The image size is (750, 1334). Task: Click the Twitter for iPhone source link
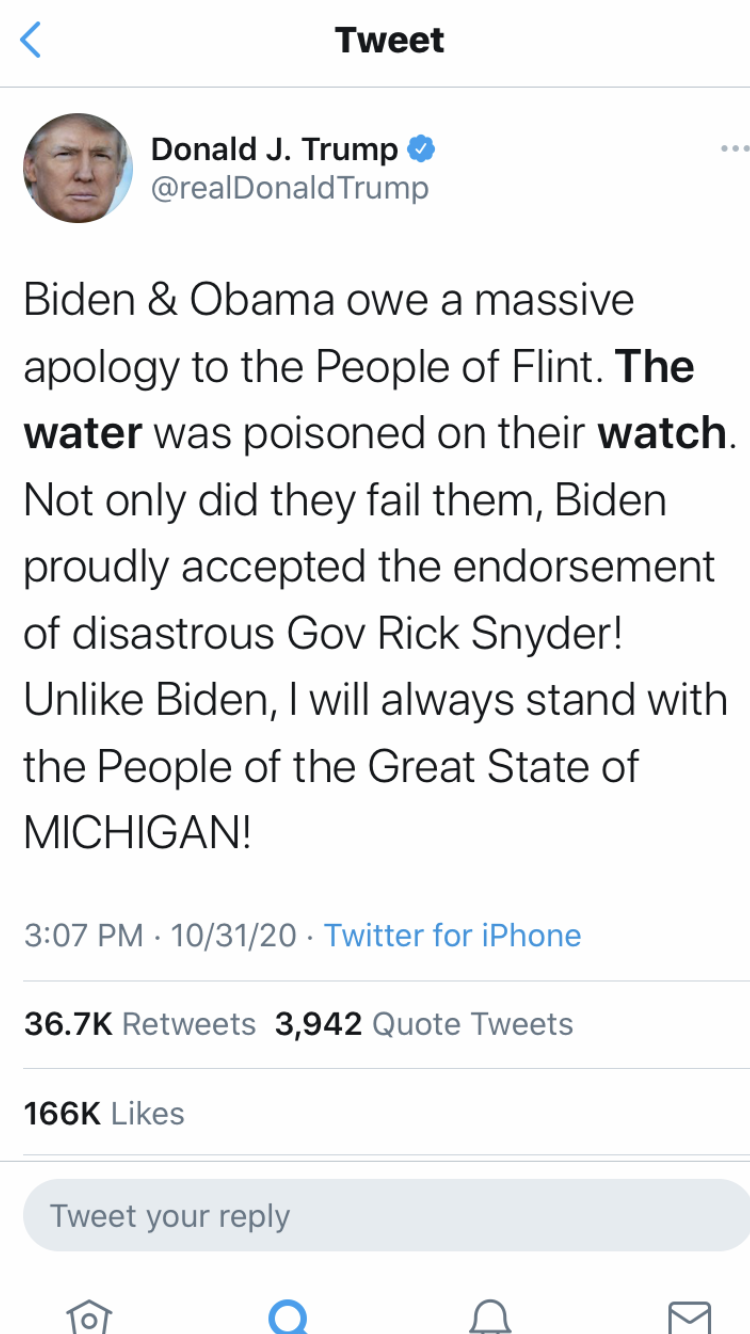[x=452, y=935]
